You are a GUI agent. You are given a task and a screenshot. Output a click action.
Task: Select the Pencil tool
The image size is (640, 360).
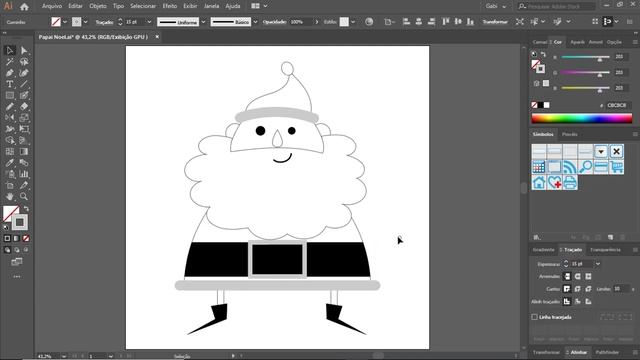9,107
